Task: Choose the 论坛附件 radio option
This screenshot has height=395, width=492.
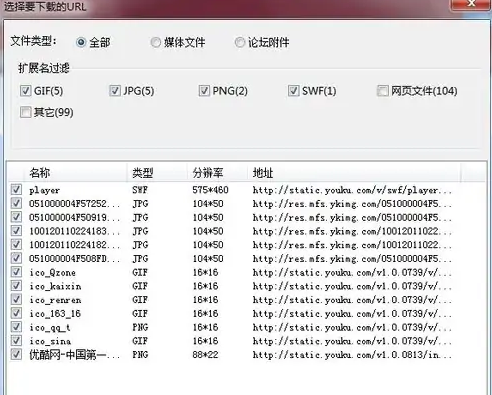Action: tap(239, 42)
